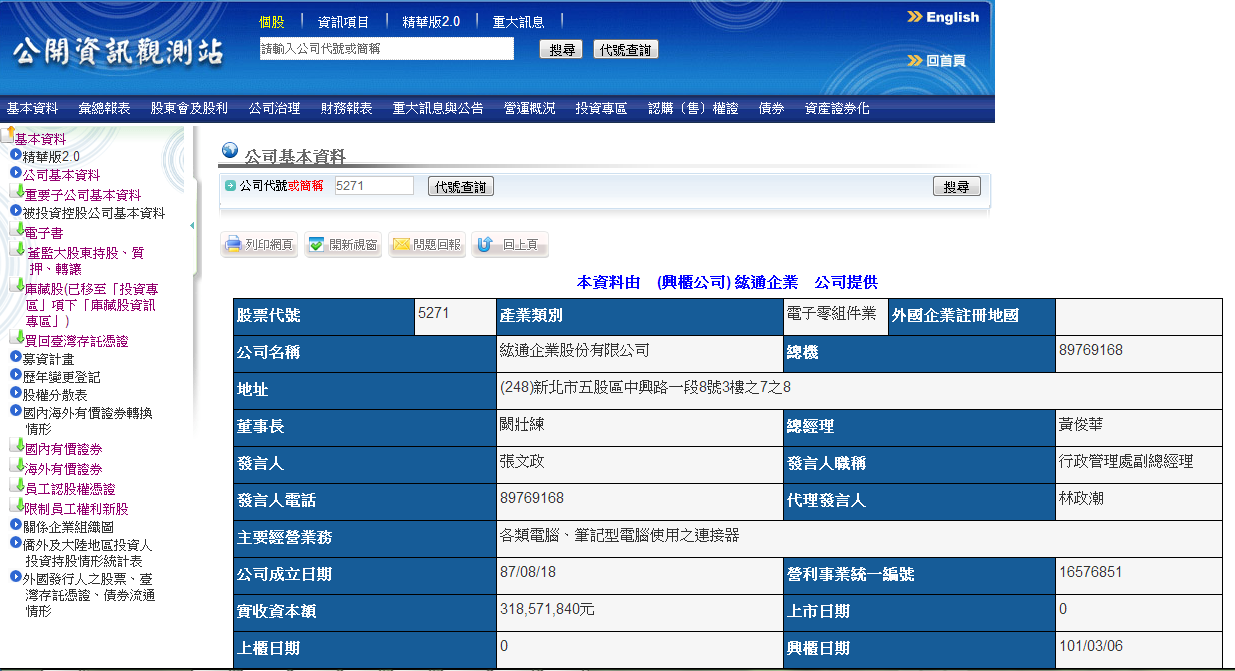The image size is (1235, 671).
Task: Open the 投資專區 menu
Action: (601, 108)
